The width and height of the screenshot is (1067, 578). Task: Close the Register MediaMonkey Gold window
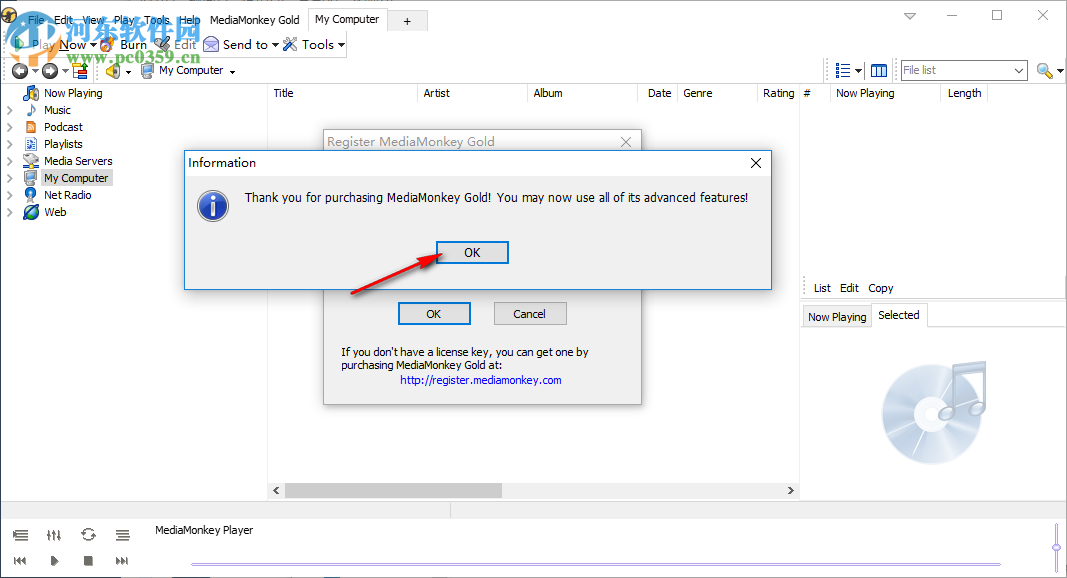626,142
